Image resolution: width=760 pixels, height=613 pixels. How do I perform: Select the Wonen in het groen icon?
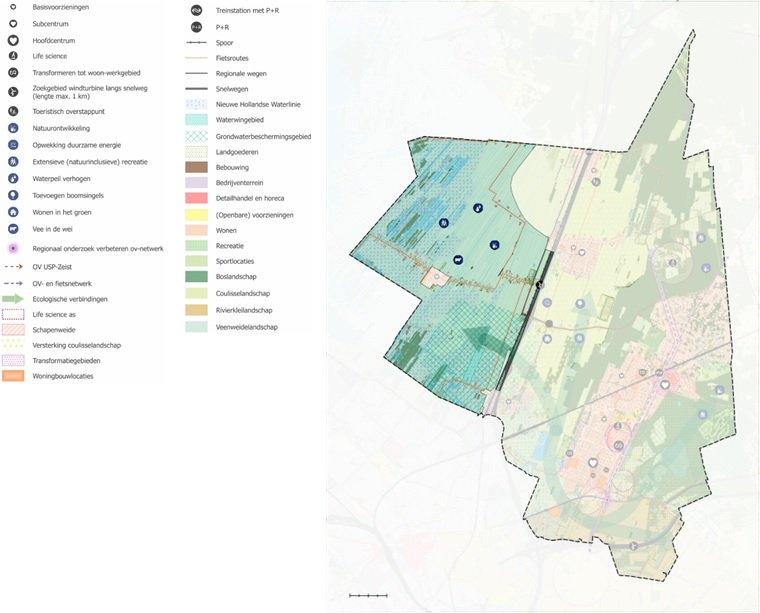[13, 212]
